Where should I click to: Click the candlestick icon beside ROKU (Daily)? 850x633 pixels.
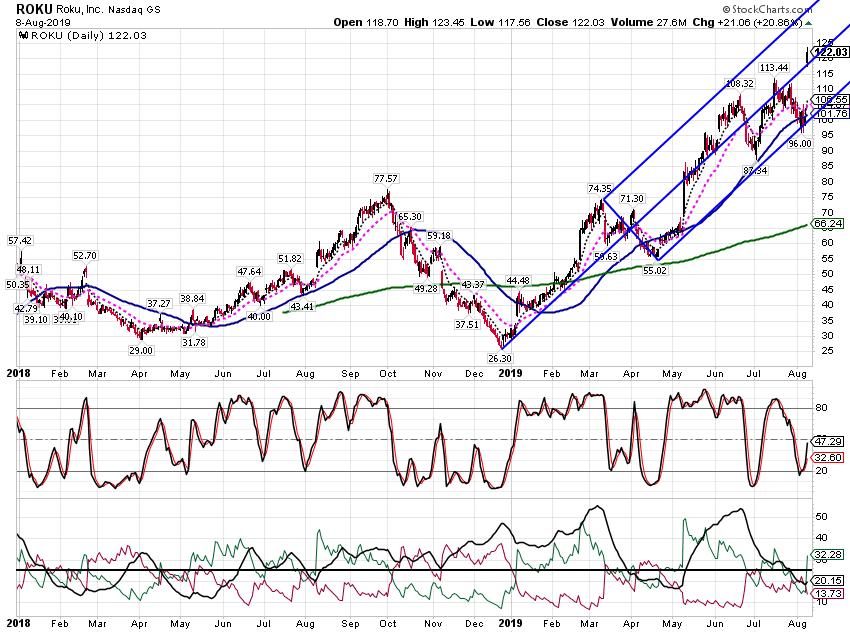23,36
